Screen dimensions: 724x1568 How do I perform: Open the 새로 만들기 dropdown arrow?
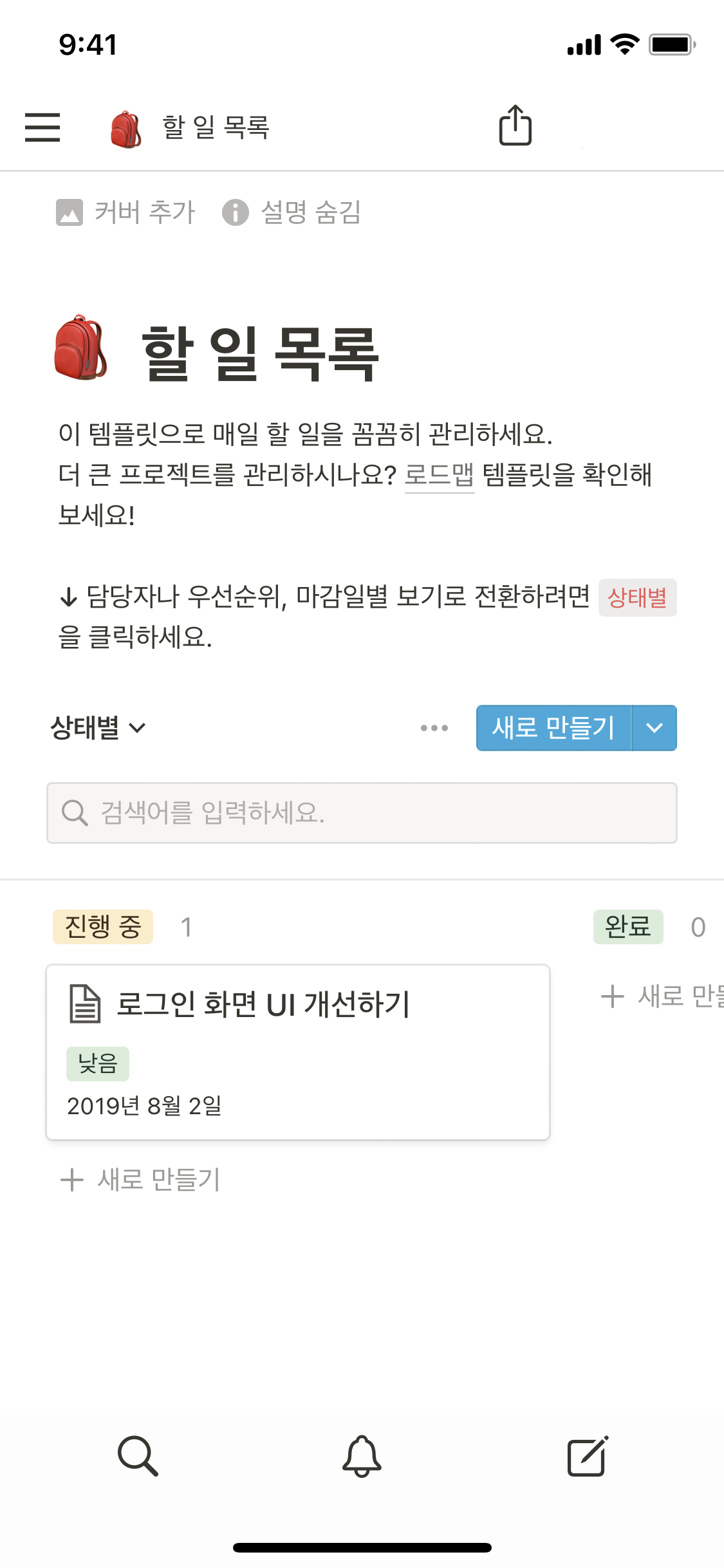[x=654, y=728]
